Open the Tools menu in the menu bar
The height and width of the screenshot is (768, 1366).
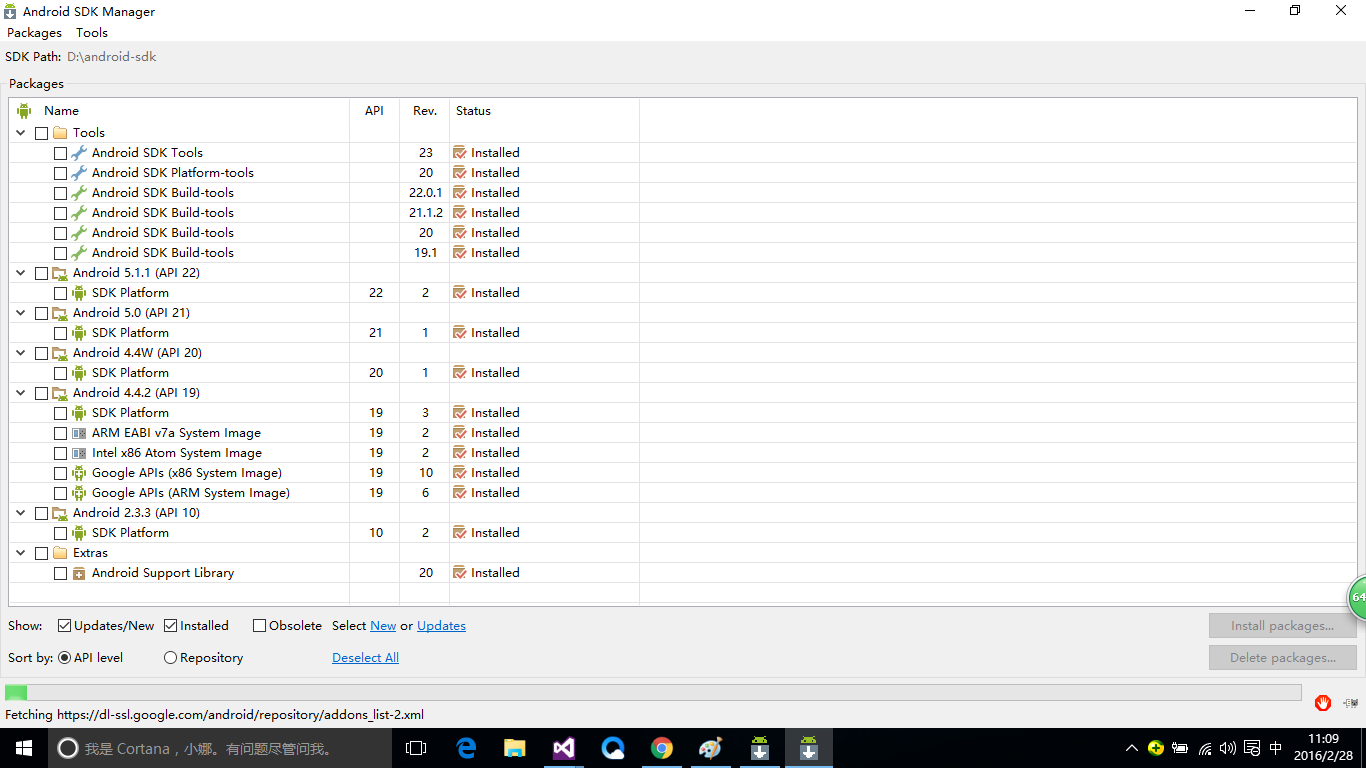[x=92, y=33]
